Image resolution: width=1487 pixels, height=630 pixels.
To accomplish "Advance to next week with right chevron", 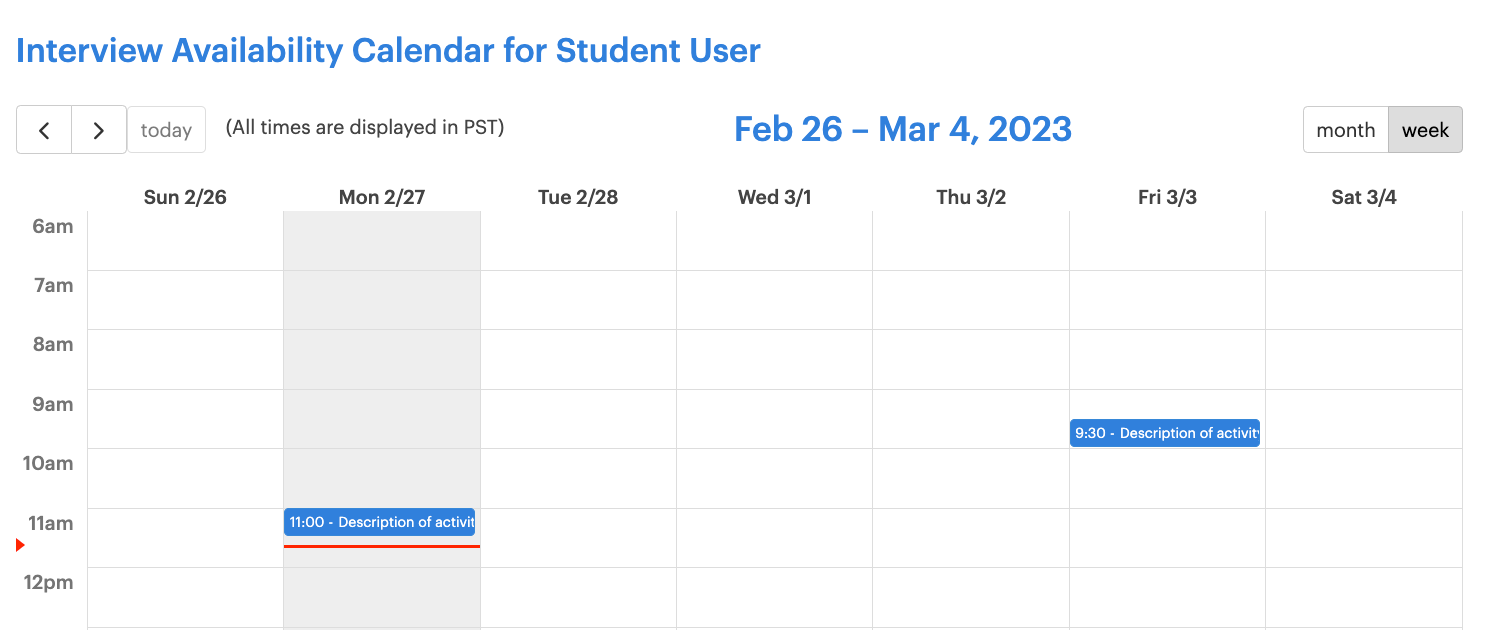I will pyautogui.click(x=99, y=130).
